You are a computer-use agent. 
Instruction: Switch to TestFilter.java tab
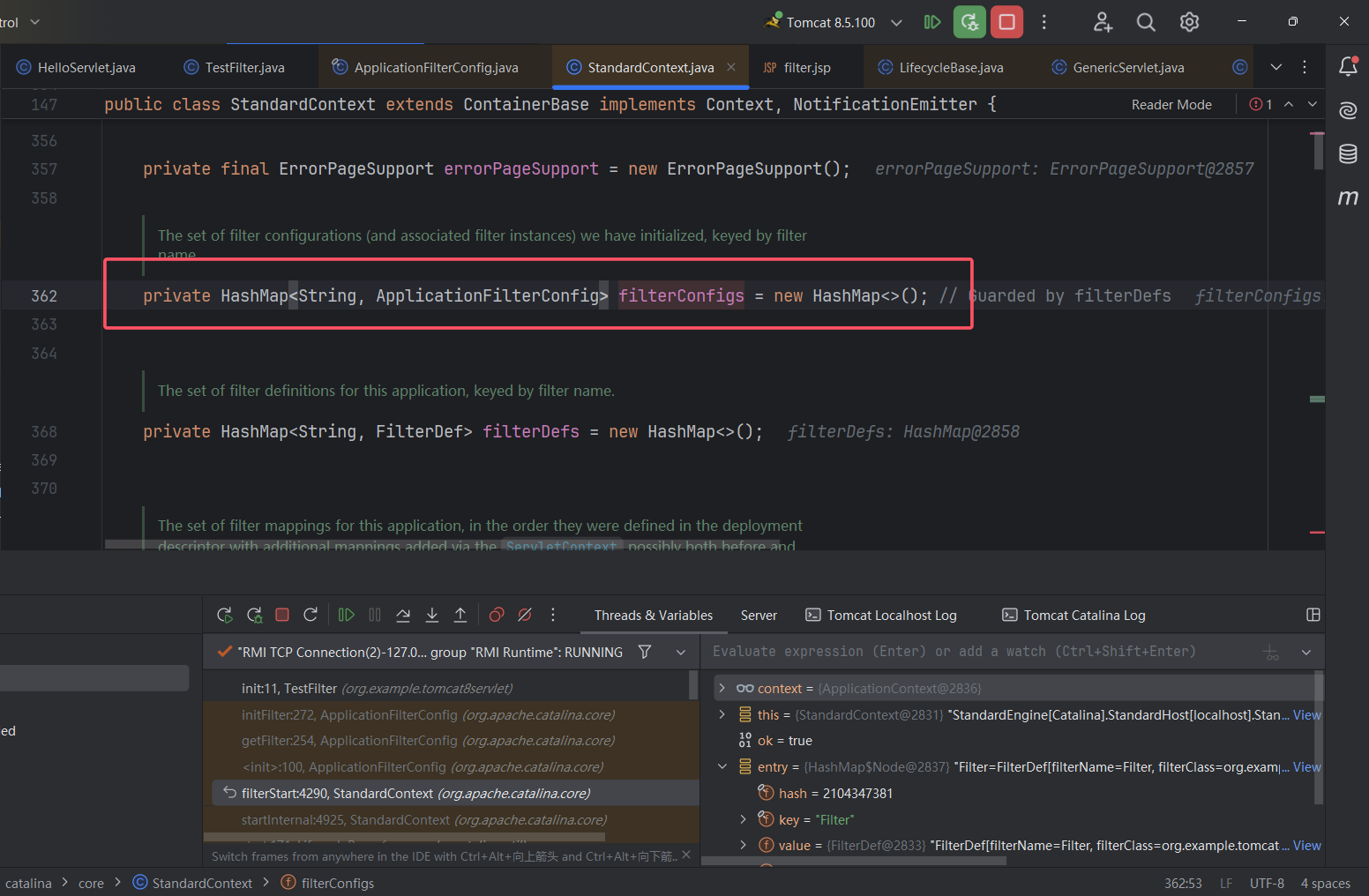point(235,67)
